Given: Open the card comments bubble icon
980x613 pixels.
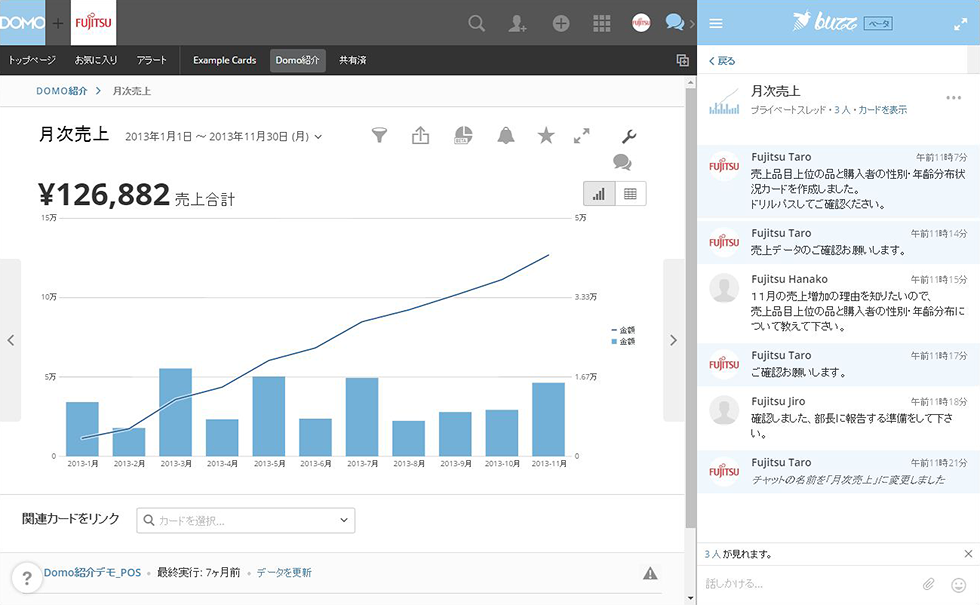Looking at the screenshot, I should click(x=622, y=162).
